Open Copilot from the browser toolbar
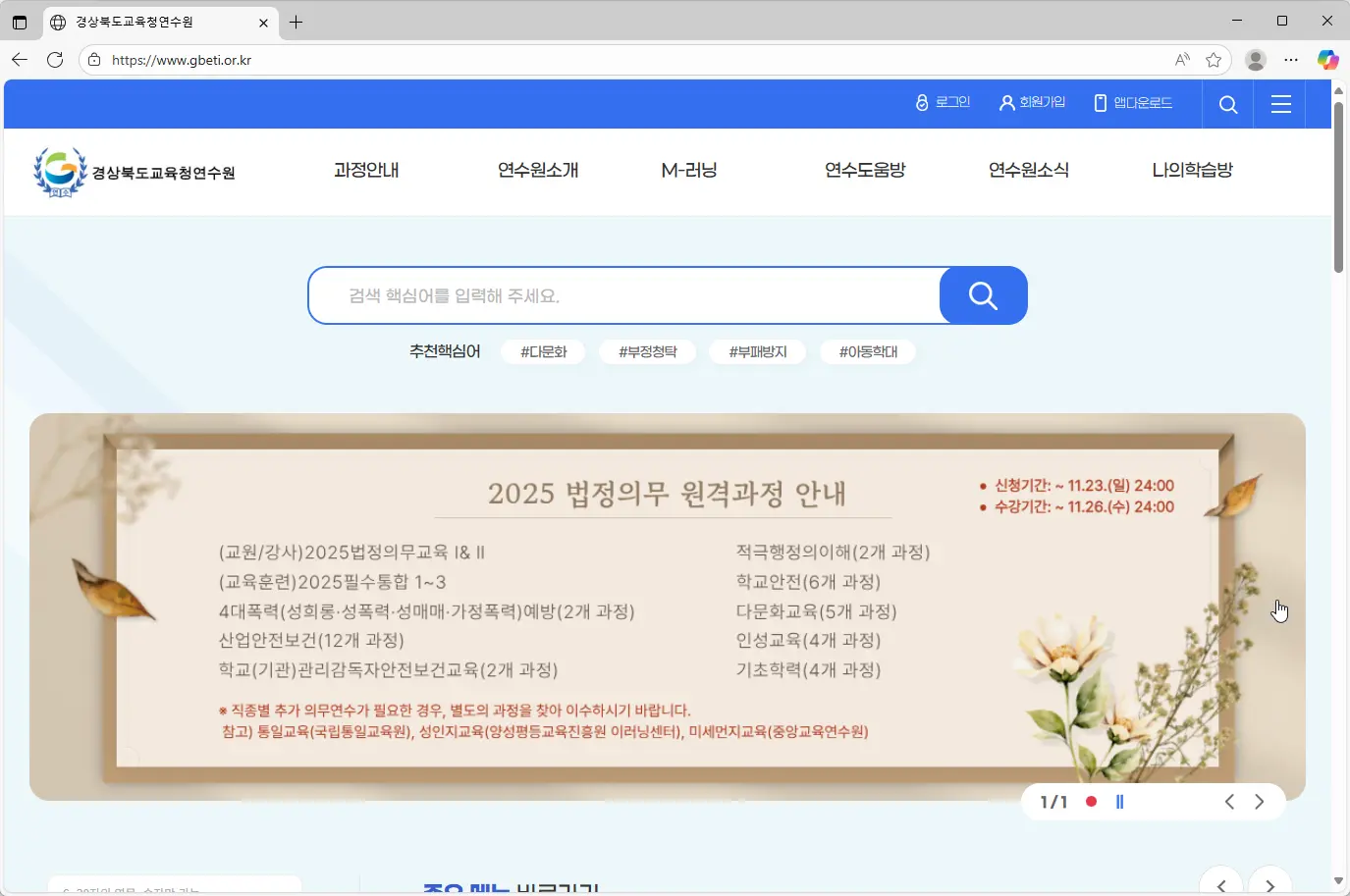This screenshot has width=1350, height=896. [x=1329, y=59]
